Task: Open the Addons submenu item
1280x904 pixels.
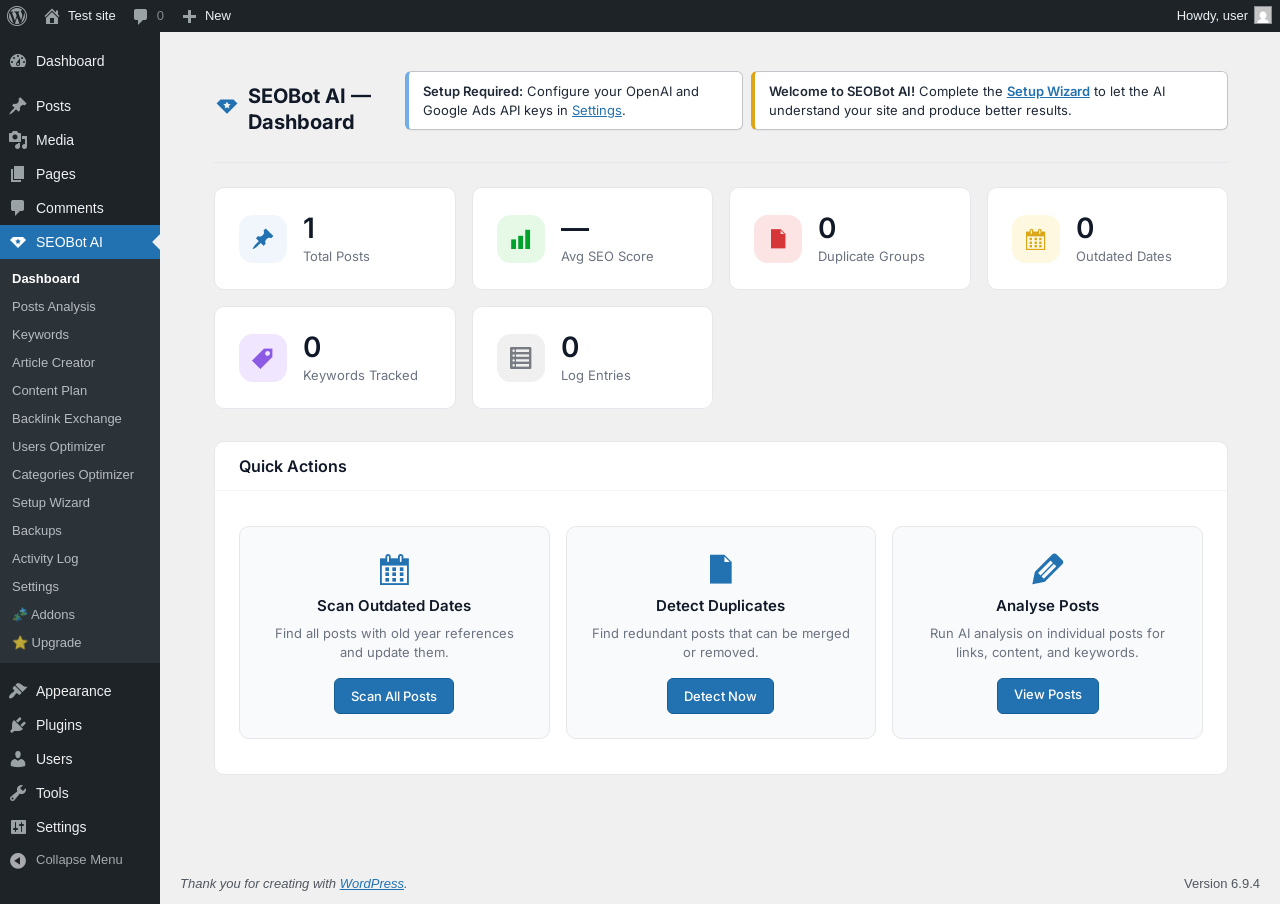Action: point(43,615)
